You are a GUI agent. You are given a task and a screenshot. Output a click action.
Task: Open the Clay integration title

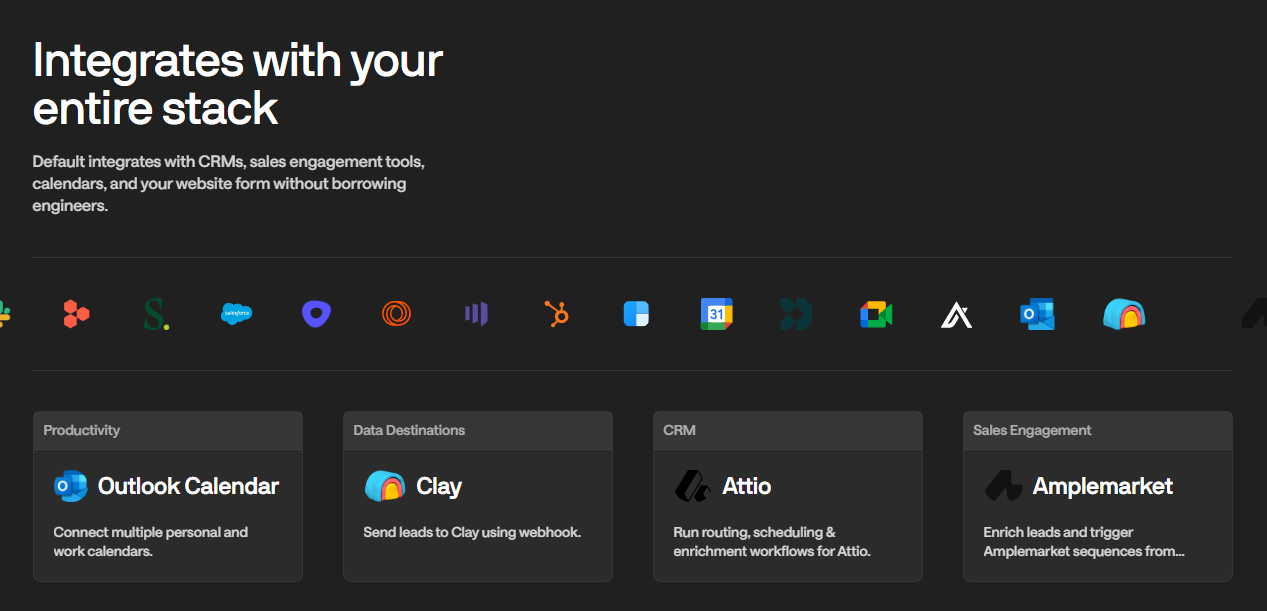click(439, 487)
